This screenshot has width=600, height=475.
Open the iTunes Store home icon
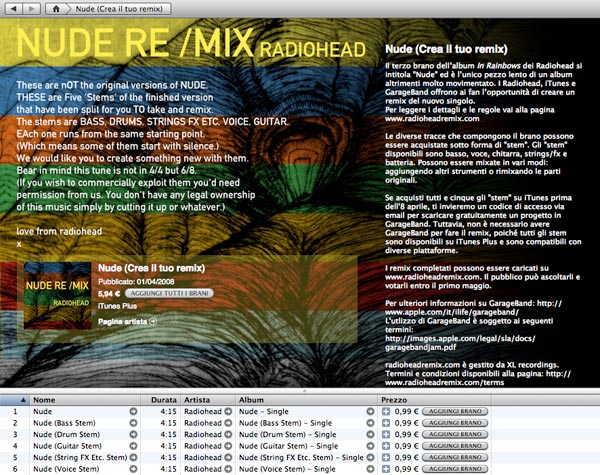click(x=56, y=8)
